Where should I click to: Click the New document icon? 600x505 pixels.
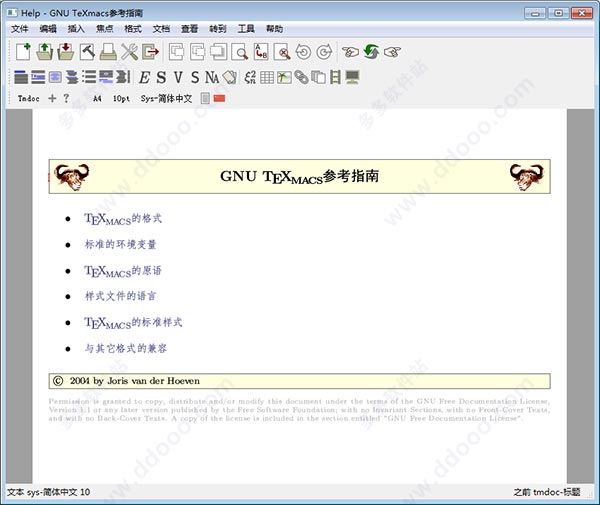tap(23, 52)
